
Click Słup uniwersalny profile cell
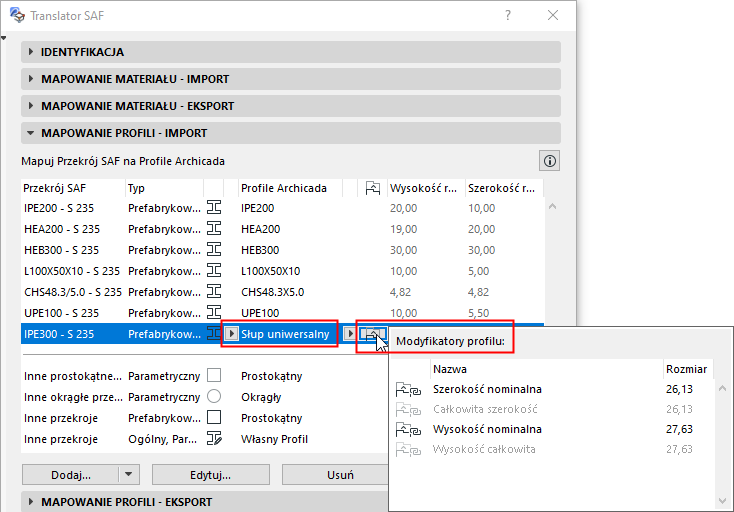click(285, 334)
